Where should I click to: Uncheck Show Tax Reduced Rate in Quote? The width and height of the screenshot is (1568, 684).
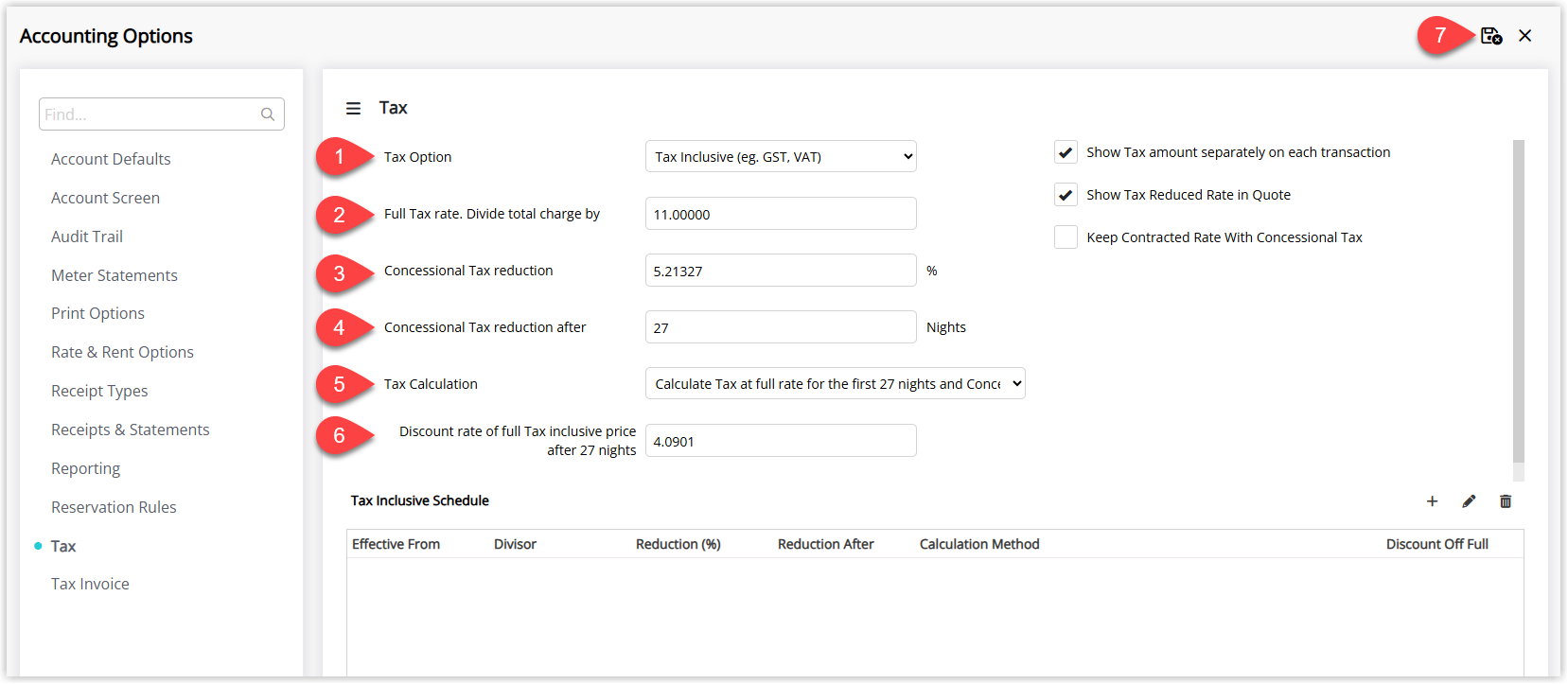pos(1066,195)
